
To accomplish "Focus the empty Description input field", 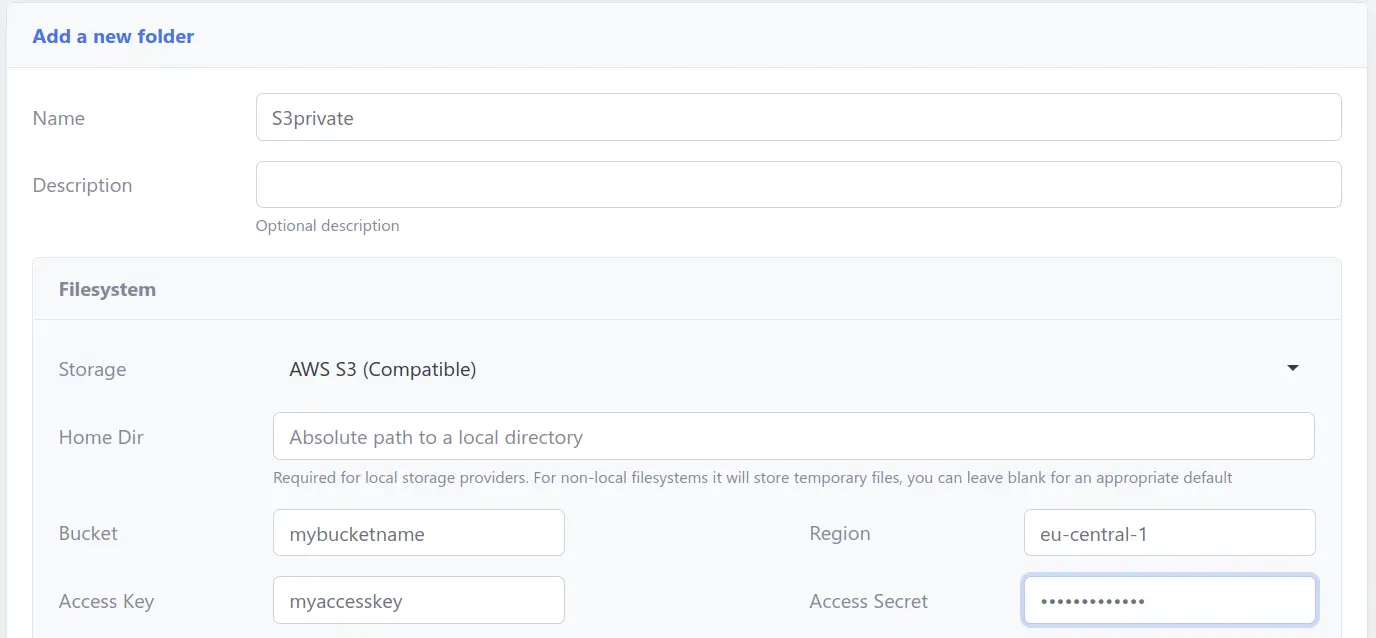I will point(798,184).
